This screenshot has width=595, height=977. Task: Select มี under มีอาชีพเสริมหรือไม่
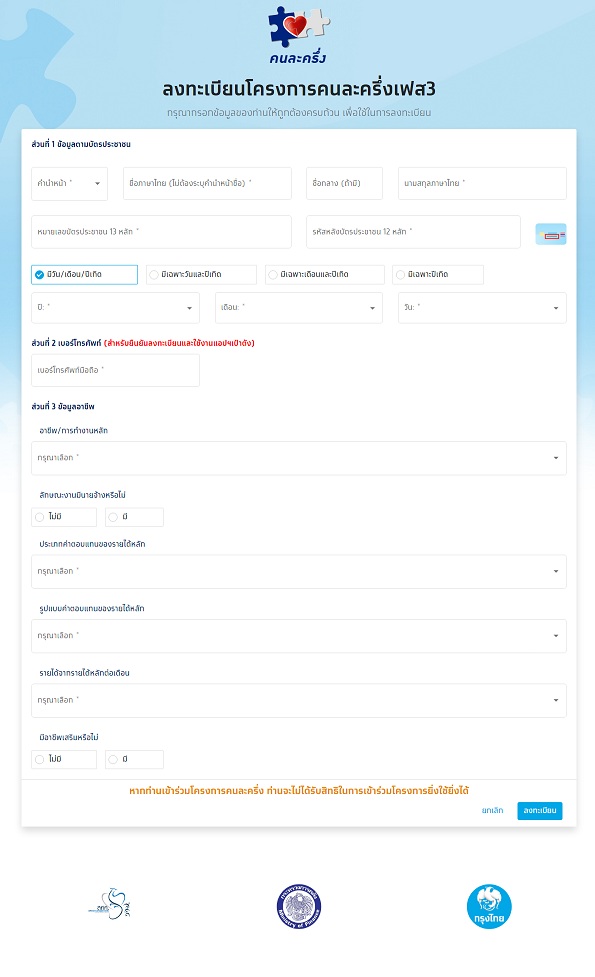[x=135, y=760]
